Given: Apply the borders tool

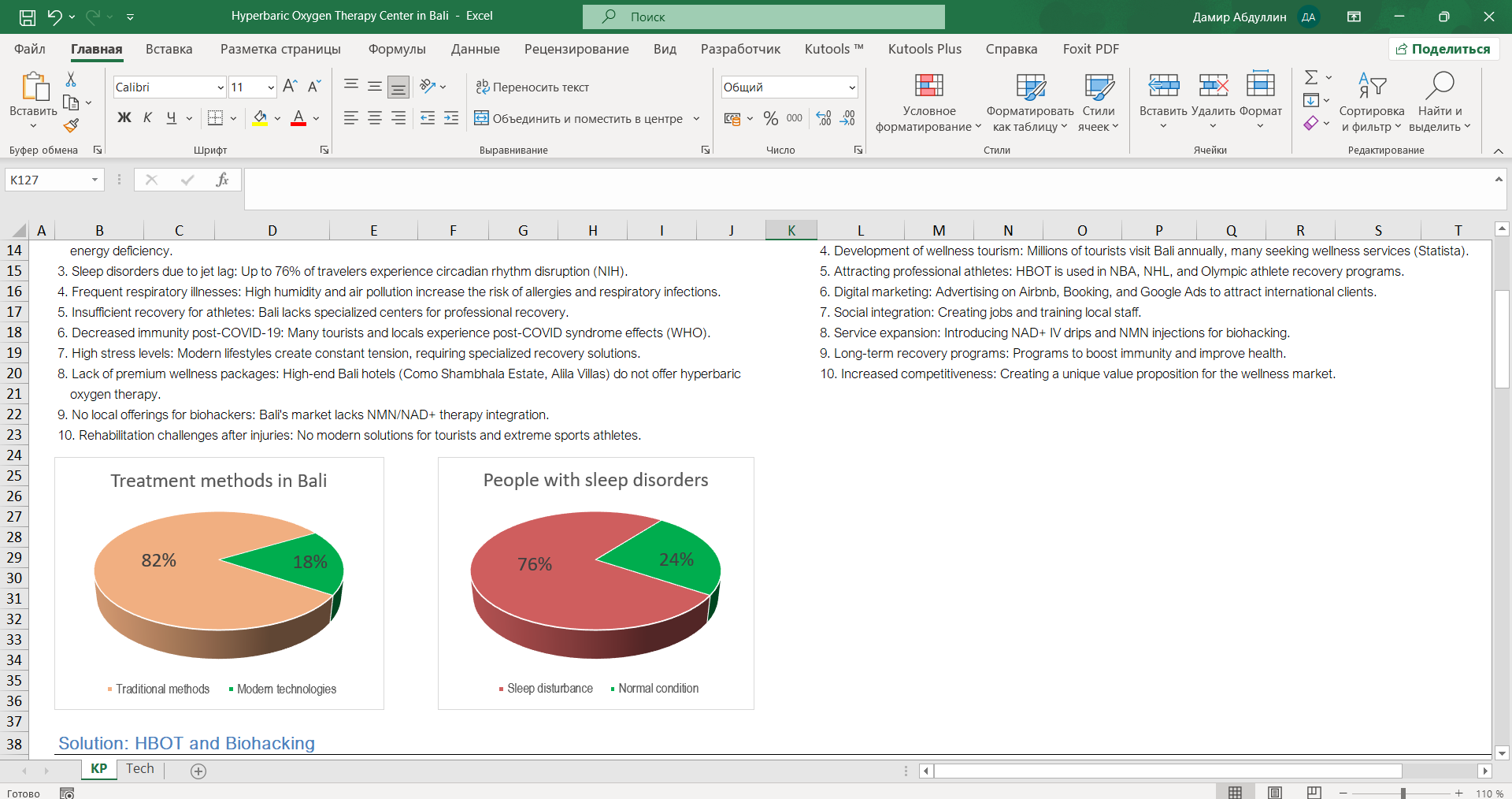Looking at the screenshot, I should [x=215, y=118].
